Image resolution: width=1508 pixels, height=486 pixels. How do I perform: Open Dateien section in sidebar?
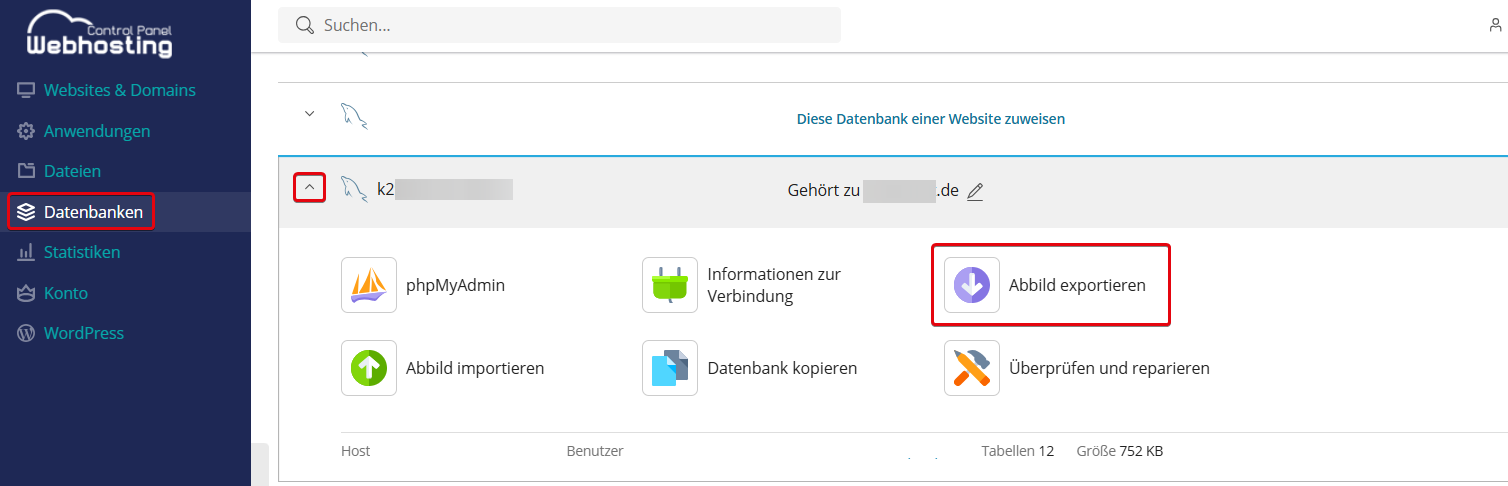tap(72, 171)
